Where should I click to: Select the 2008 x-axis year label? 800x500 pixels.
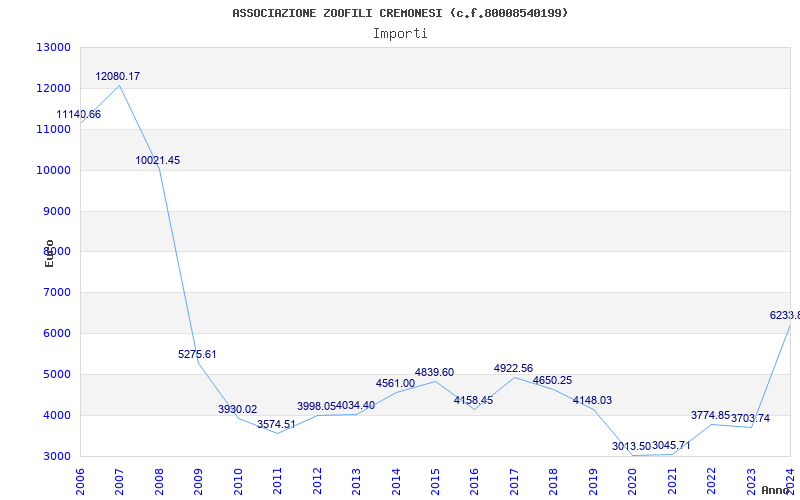coord(159,482)
